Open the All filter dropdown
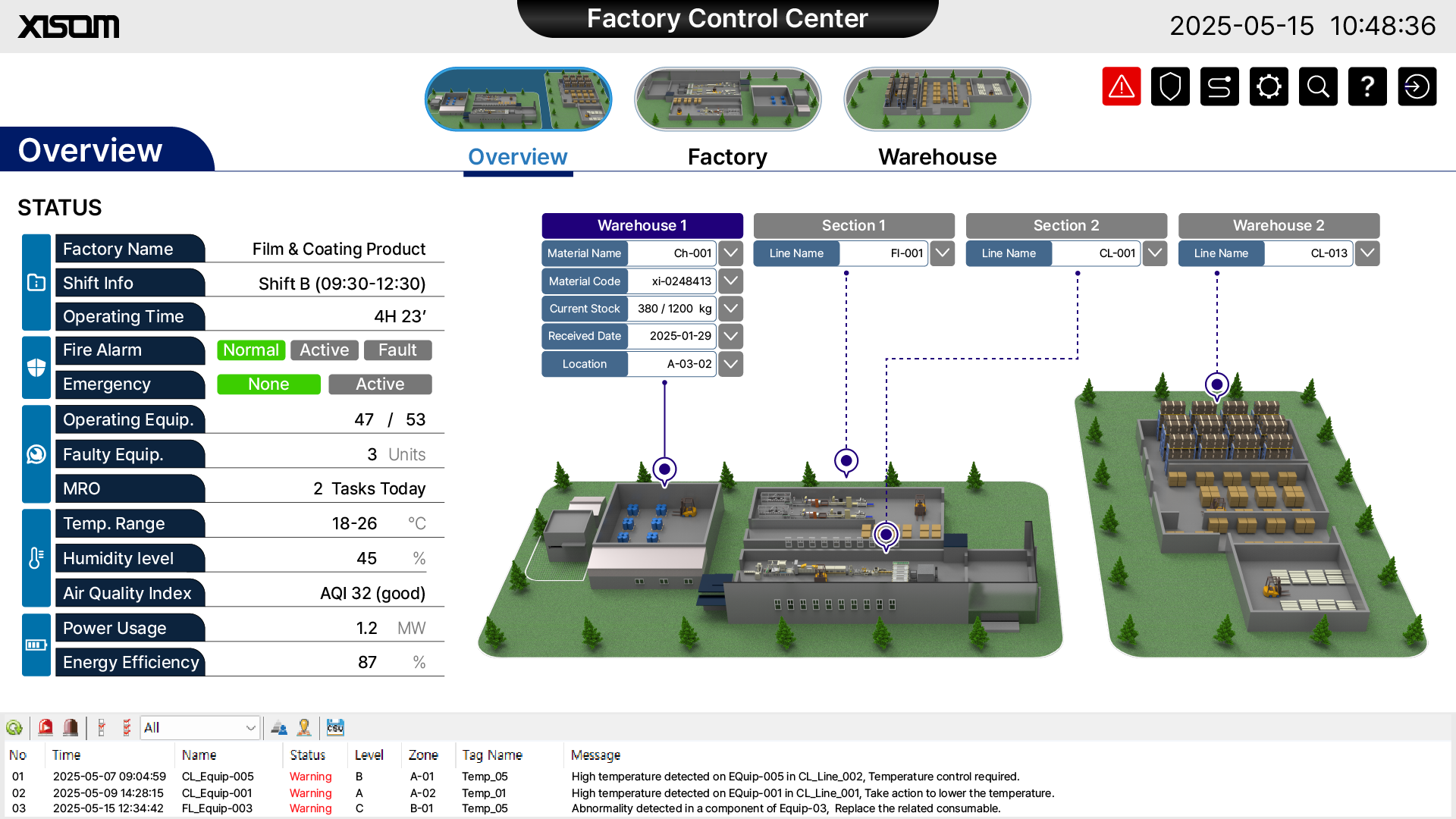This screenshot has width=1456, height=819. 199,727
